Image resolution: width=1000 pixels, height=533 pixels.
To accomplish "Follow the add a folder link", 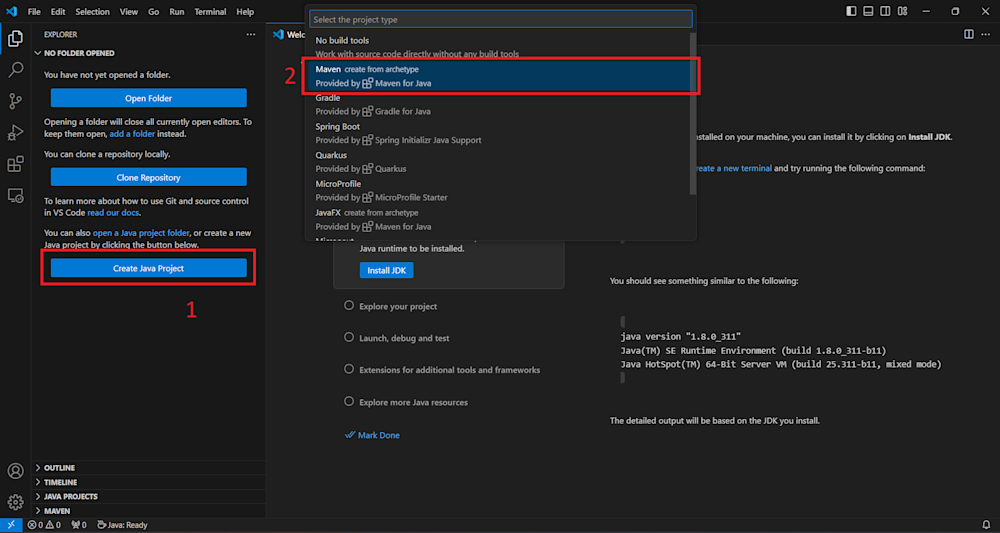I will coord(132,135).
